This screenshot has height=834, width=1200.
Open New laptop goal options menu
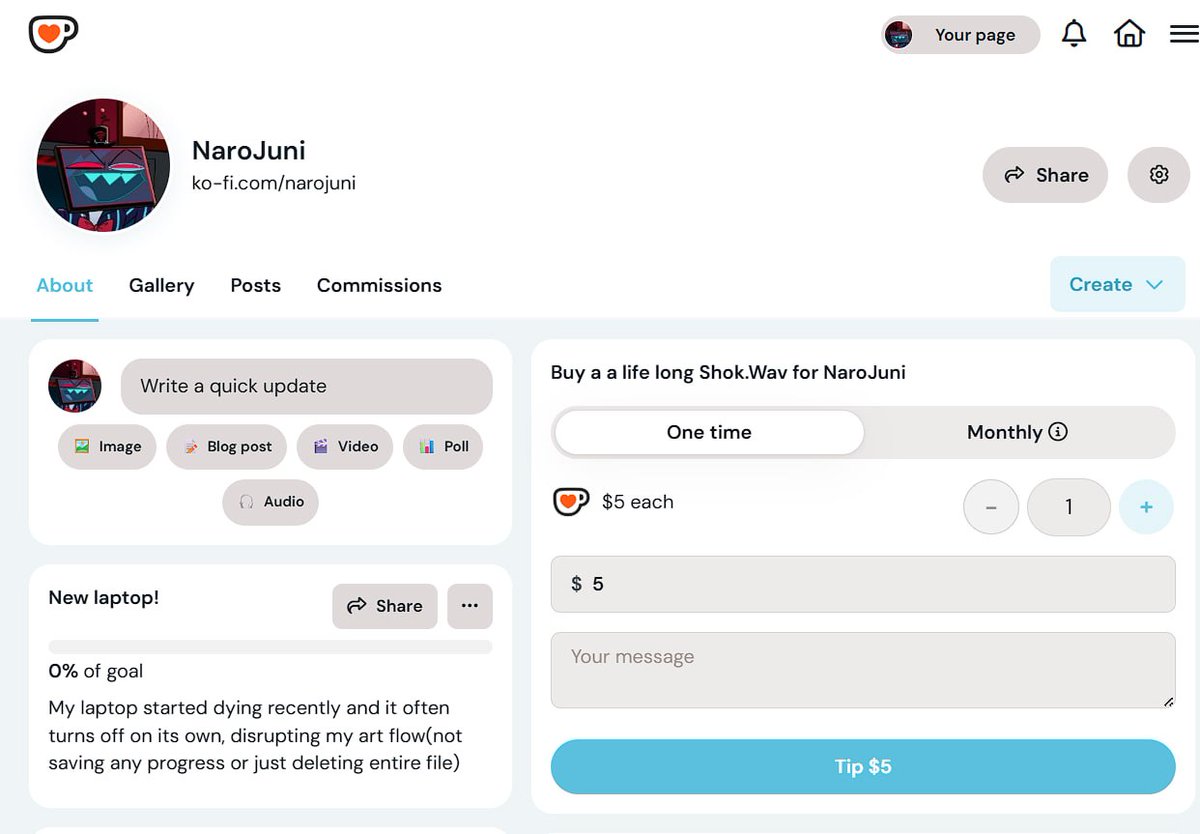[470, 606]
